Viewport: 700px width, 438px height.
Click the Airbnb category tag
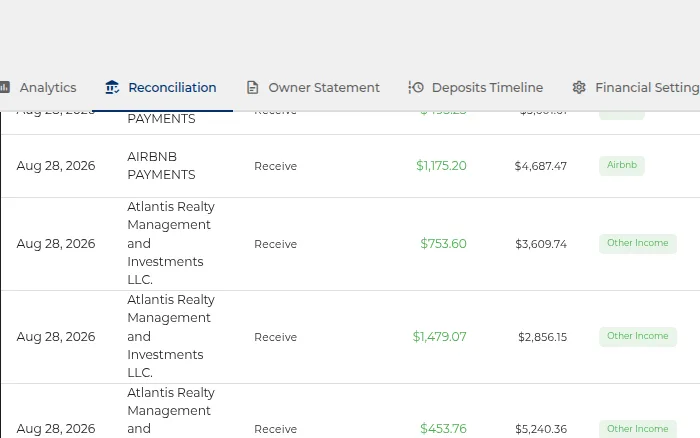(621, 165)
